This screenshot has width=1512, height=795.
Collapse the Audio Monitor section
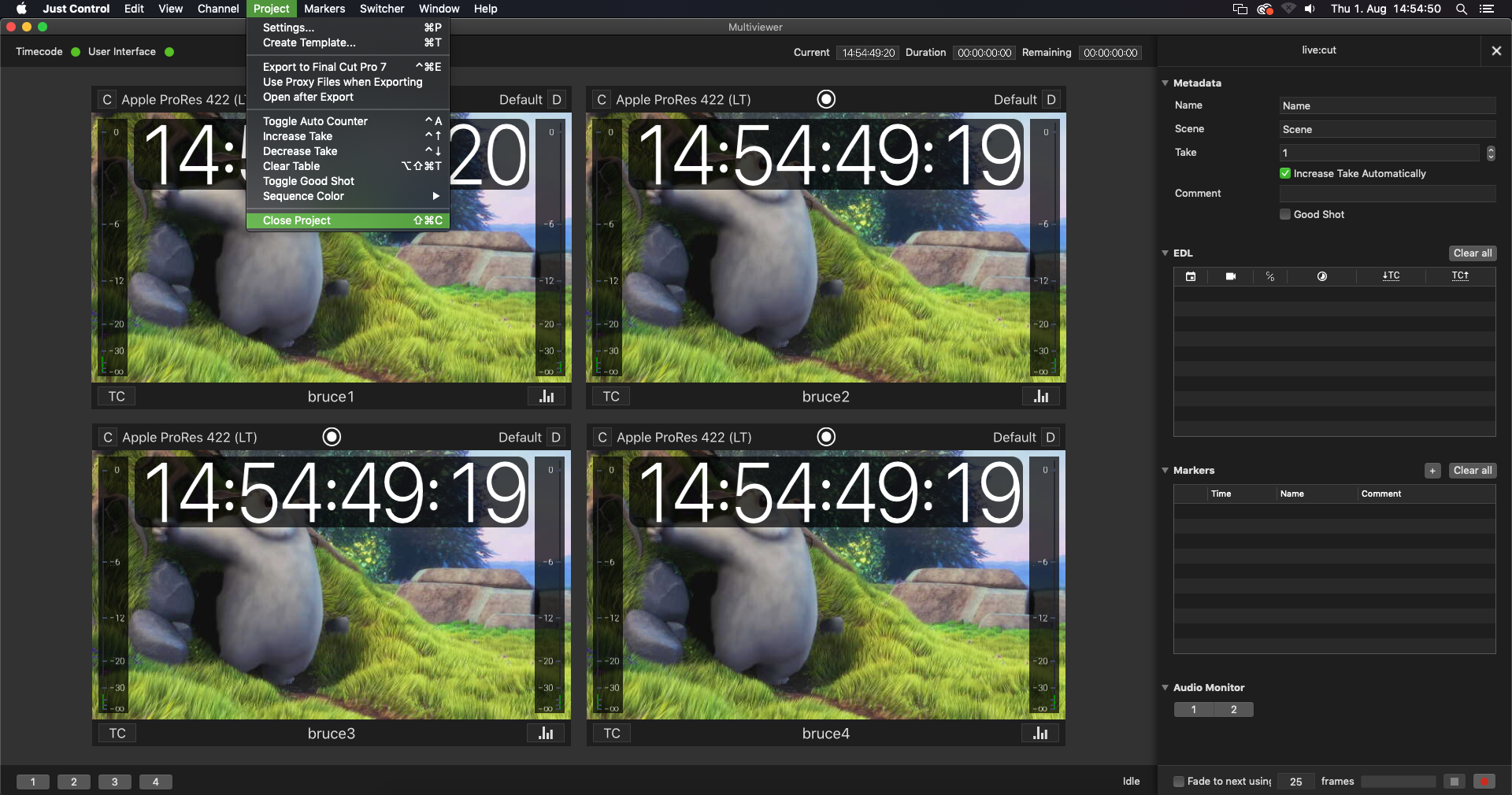click(1165, 687)
